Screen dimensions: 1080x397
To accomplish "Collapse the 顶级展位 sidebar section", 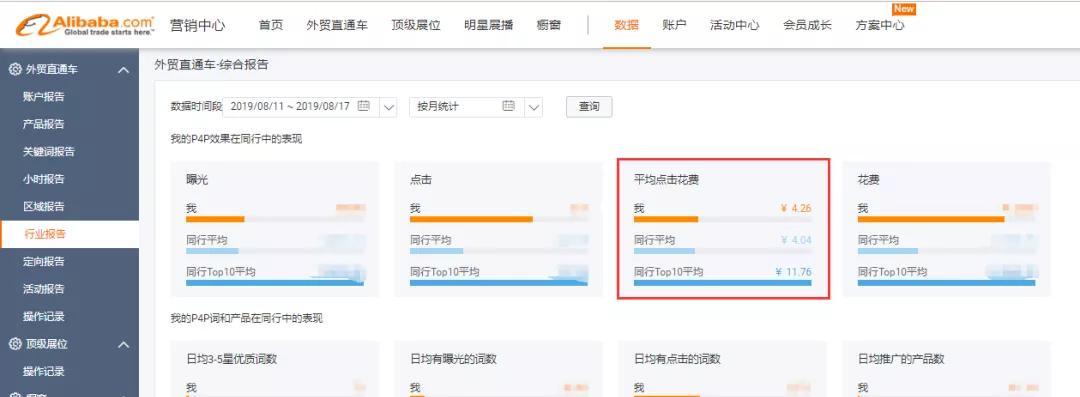I will [123, 344].
